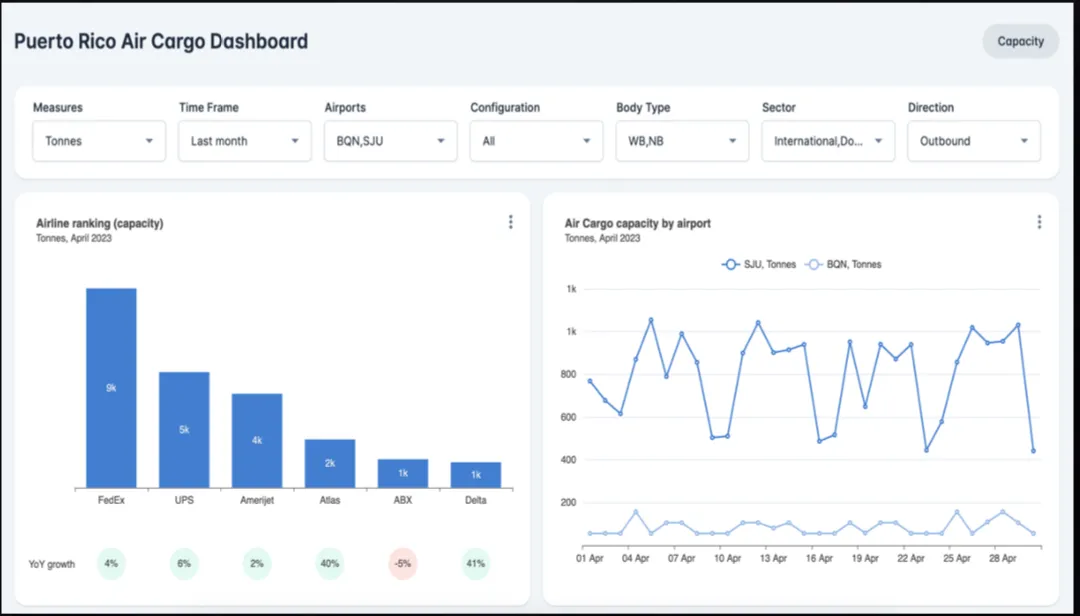Click the FedEx axis label
1080x616 pixels.
[111, 501]
